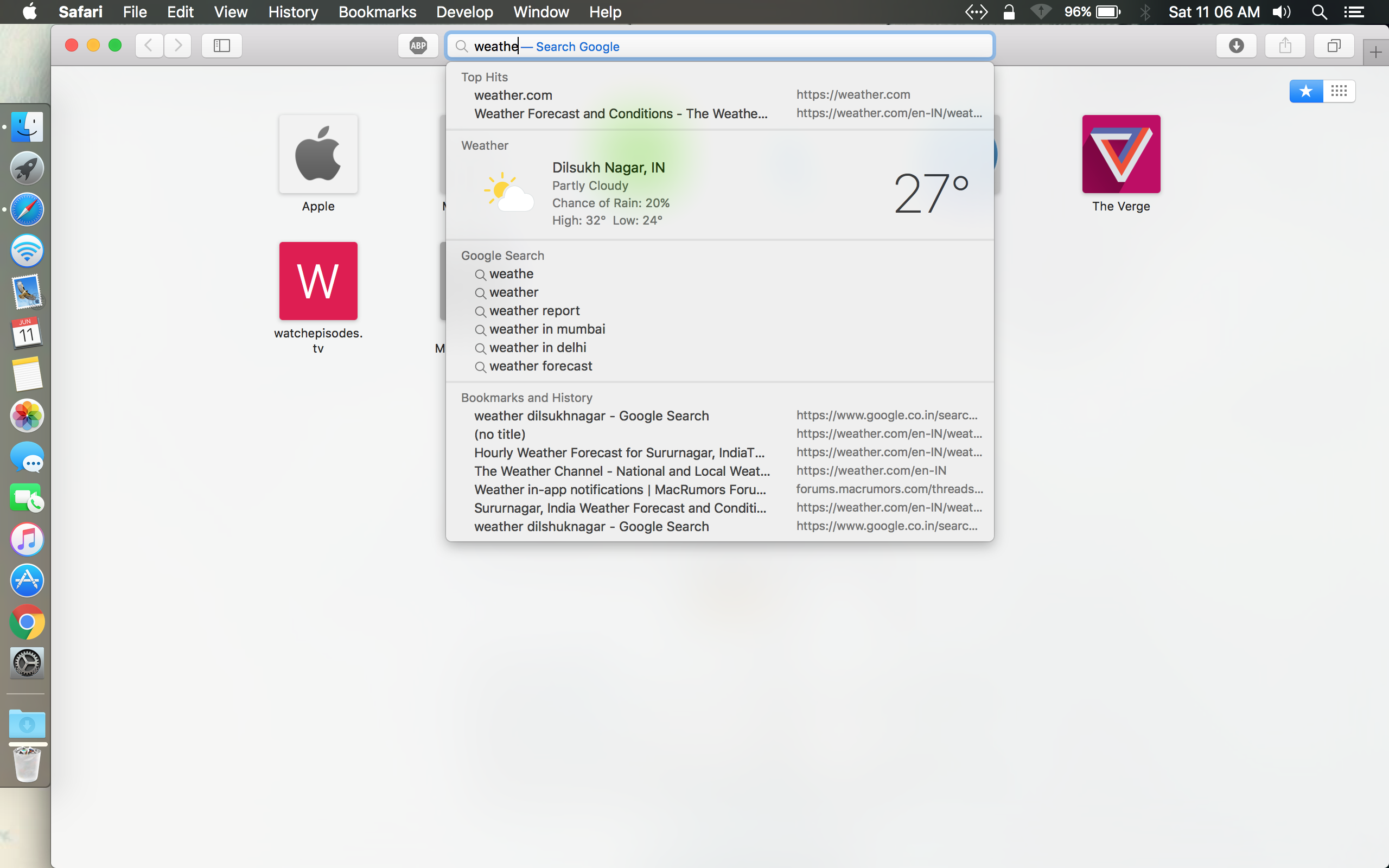Screen dimensions: 1389x868
Task: Open 'weather dilsukhnagar - Google Search' history item
Action: pyautogui.click(x=720, y=416)
